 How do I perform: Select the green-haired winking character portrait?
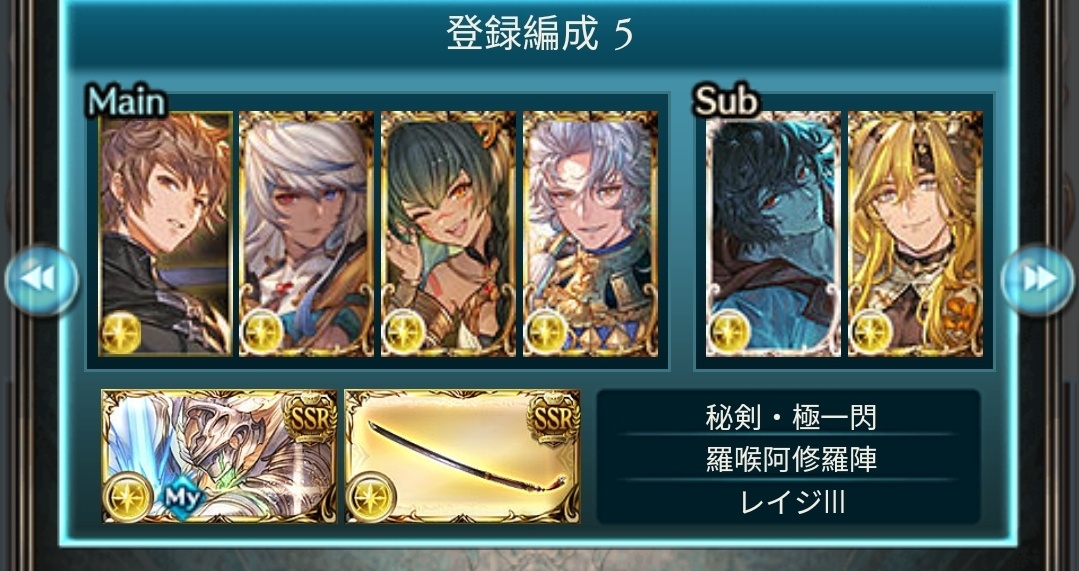point(448,234)
